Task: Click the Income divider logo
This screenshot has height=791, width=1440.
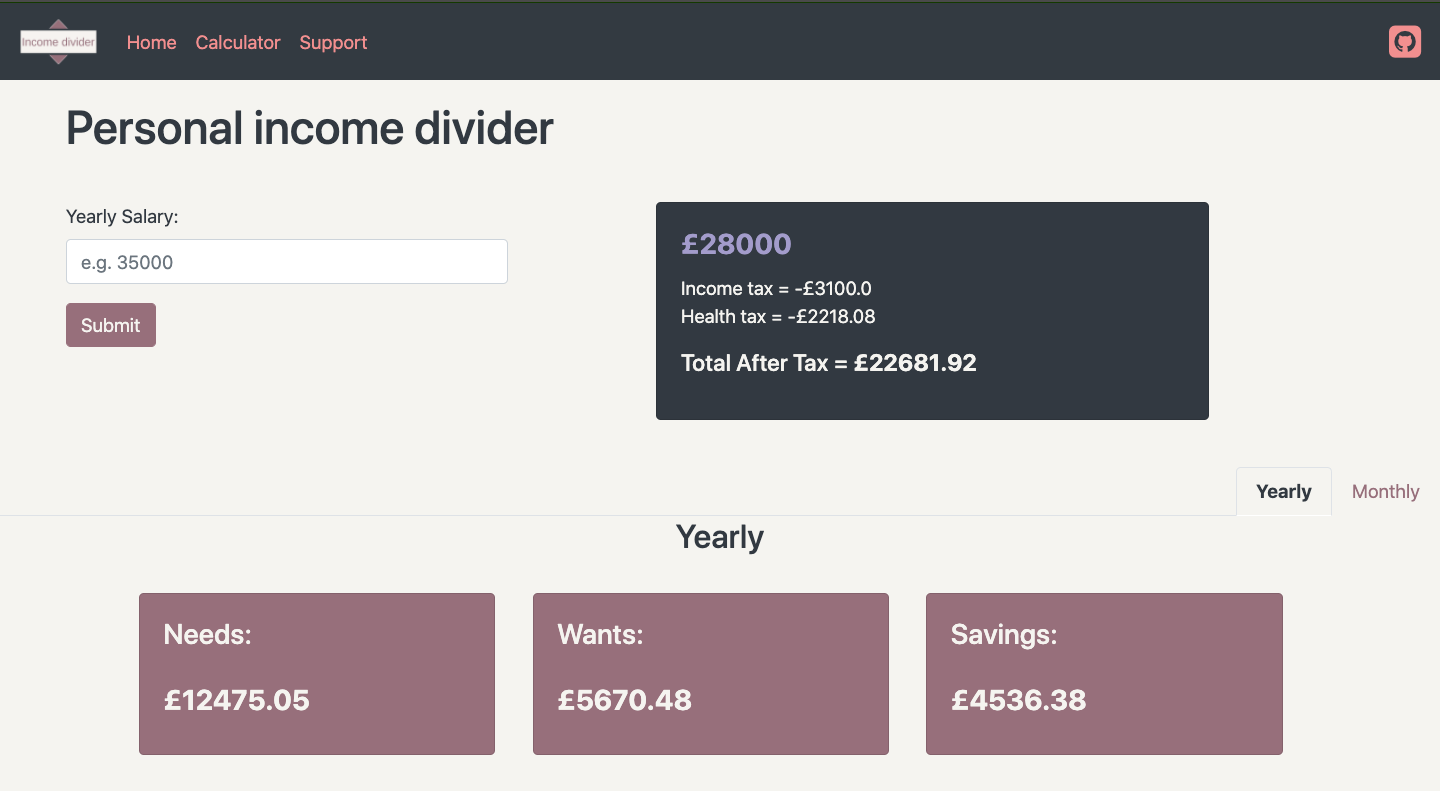Action: pyautogui.click(x=59, y=42)
